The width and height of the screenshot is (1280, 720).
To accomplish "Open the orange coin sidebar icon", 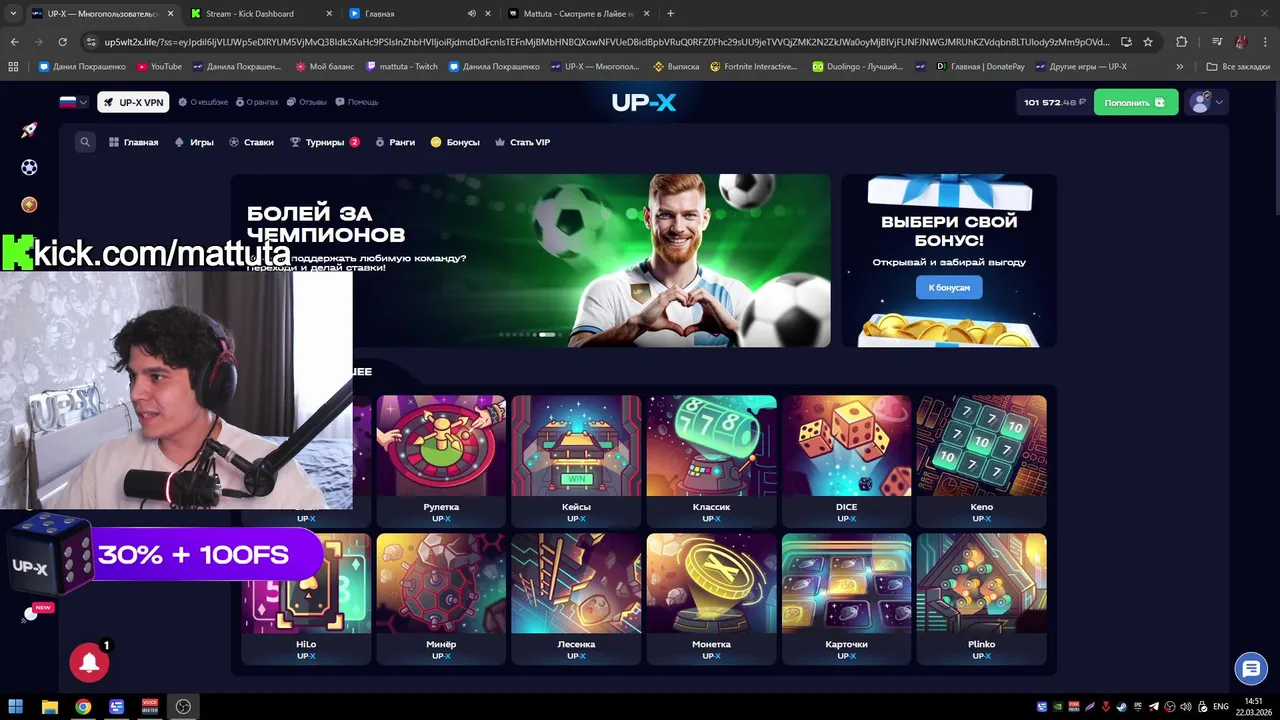I will coord(29,204).
